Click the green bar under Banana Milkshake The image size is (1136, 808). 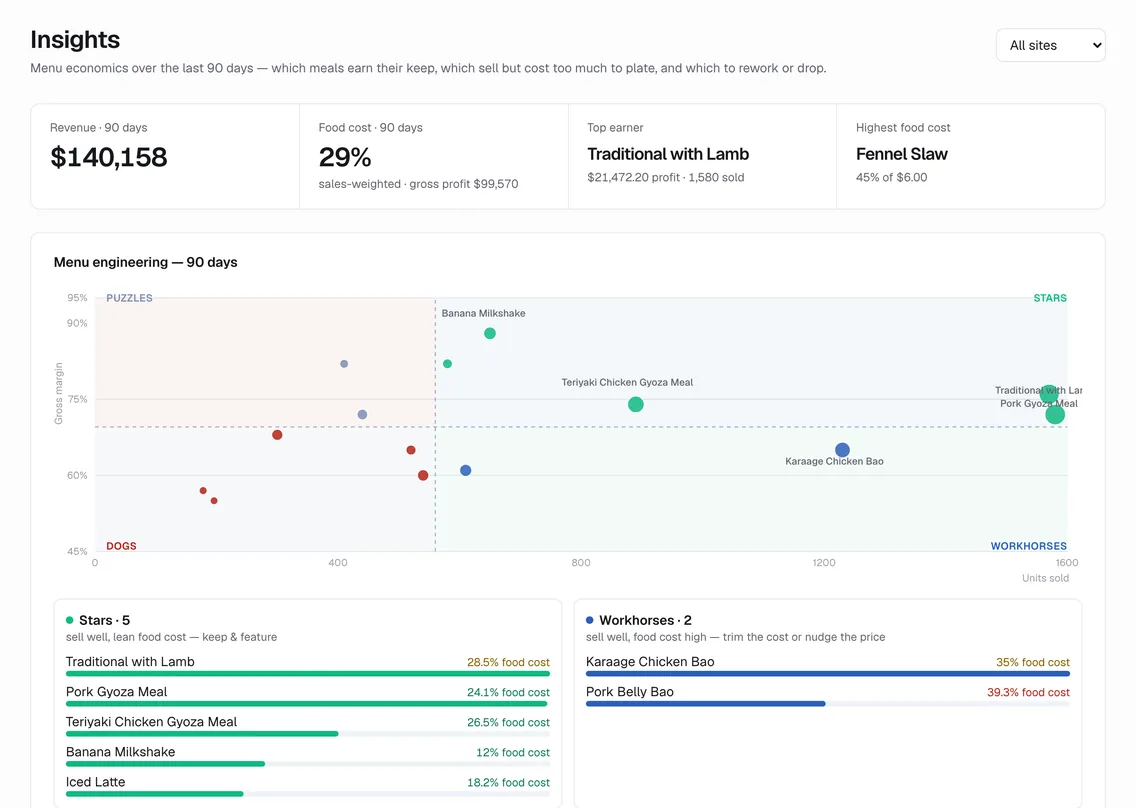pos(165,764)
